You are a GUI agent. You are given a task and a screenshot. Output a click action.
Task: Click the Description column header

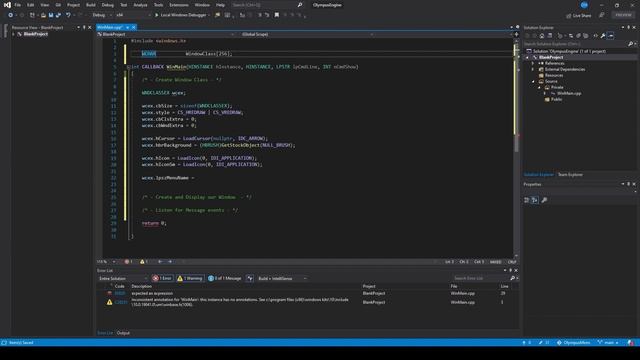tap(142, 286)
